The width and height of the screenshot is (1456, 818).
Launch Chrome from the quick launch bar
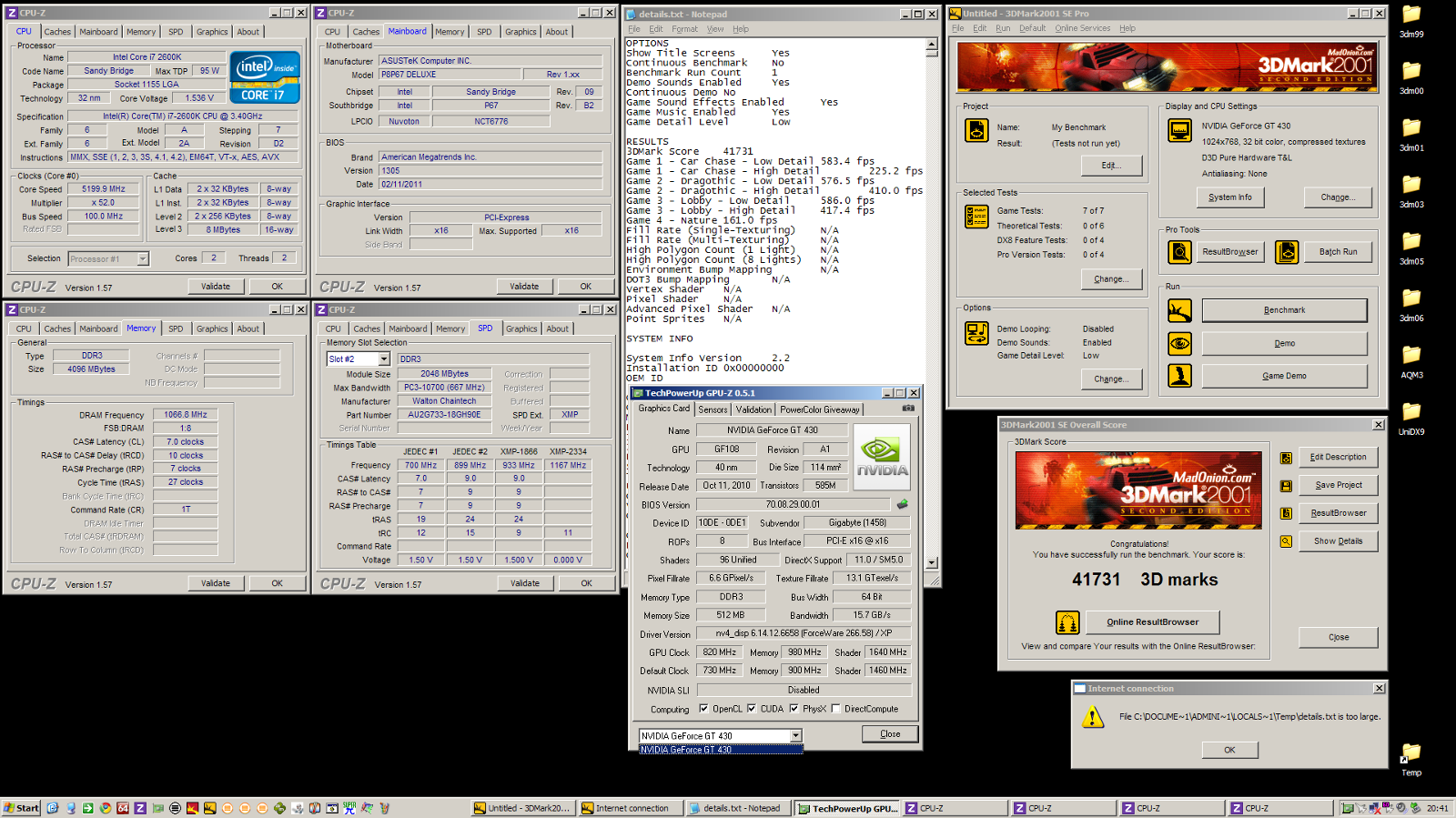pyautogui.click(x=106, y=808)
